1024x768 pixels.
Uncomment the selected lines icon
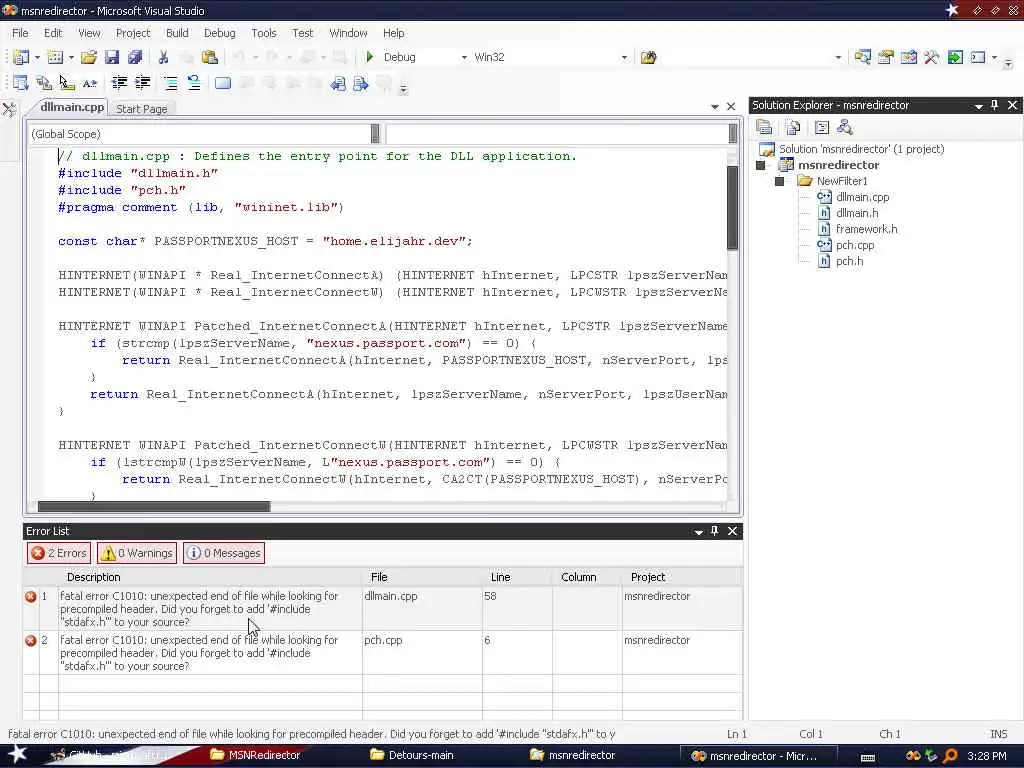coord(194,83)
